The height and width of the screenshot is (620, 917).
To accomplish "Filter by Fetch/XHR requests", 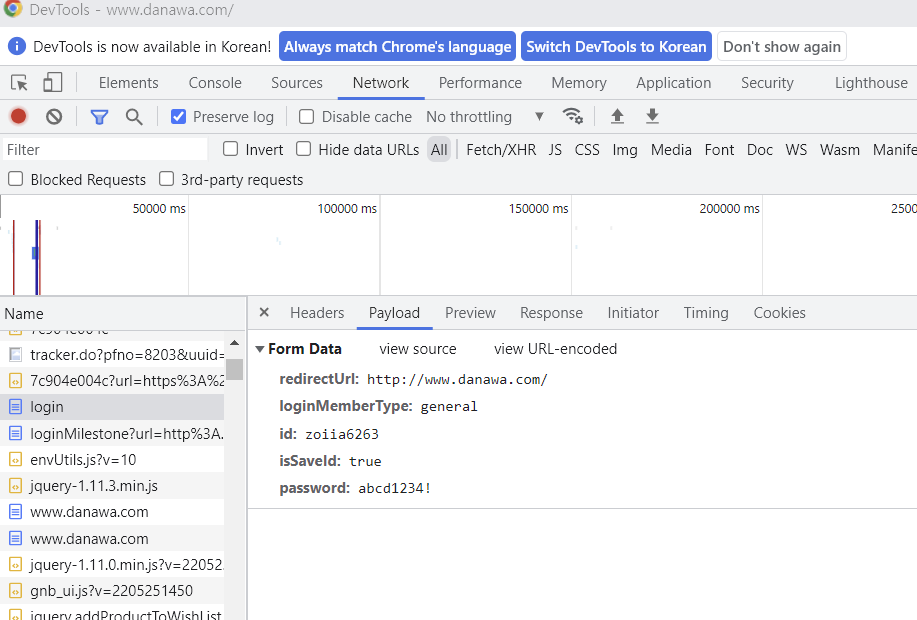I will click(x=501, y=150).
